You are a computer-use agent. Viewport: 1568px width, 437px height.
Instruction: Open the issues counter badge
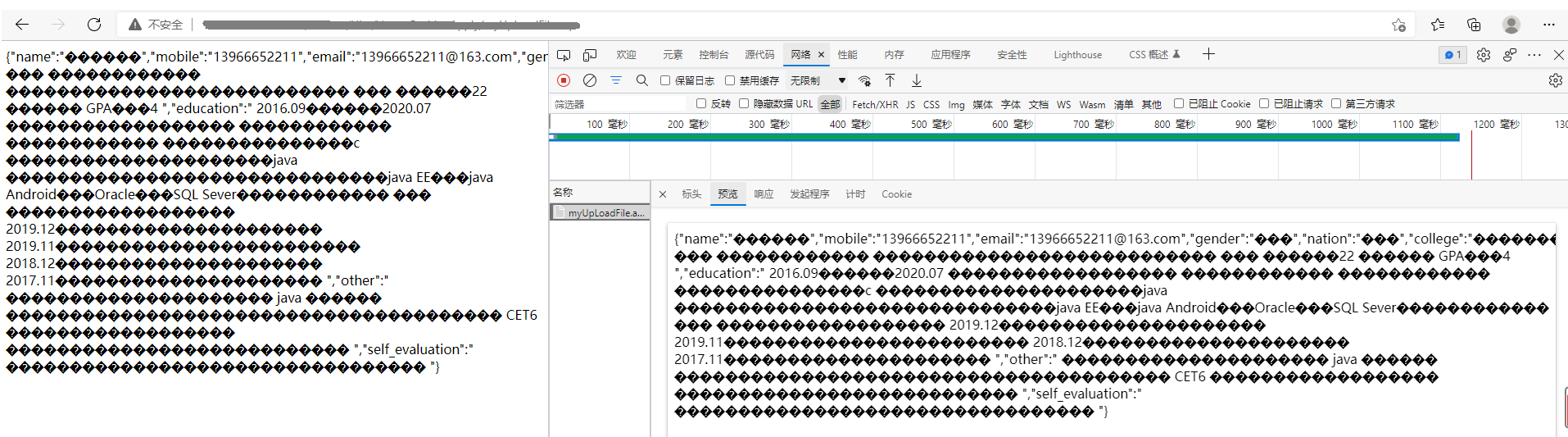(1452, 55)
